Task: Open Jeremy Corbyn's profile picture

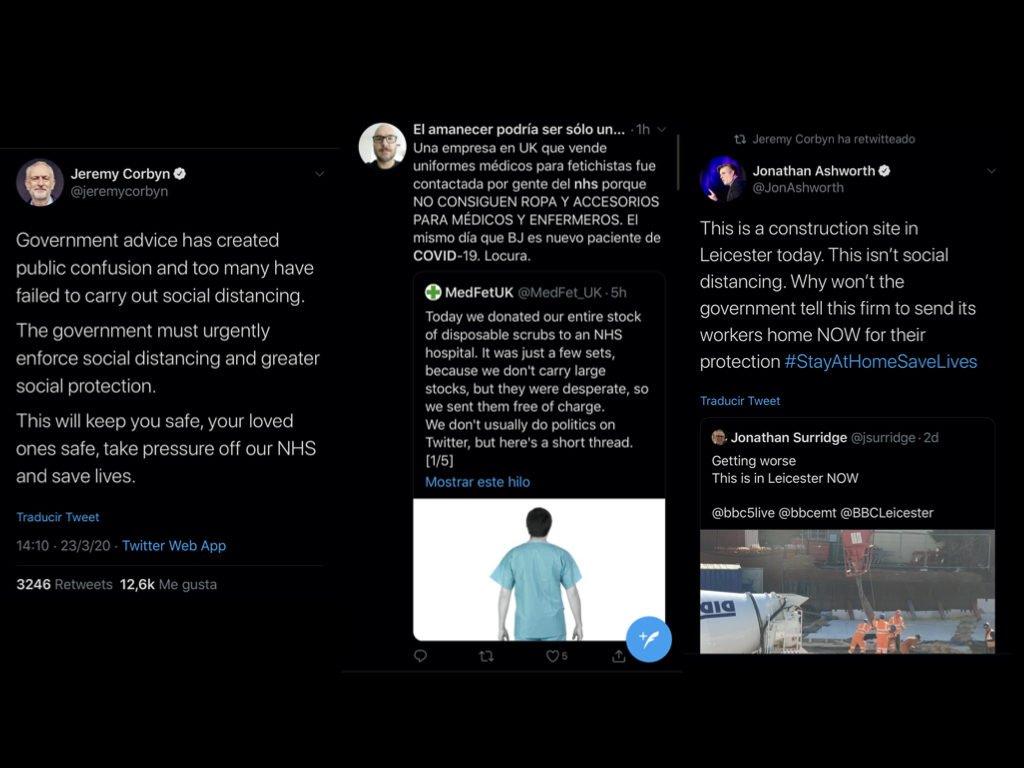Action: [x=40, y=182]
